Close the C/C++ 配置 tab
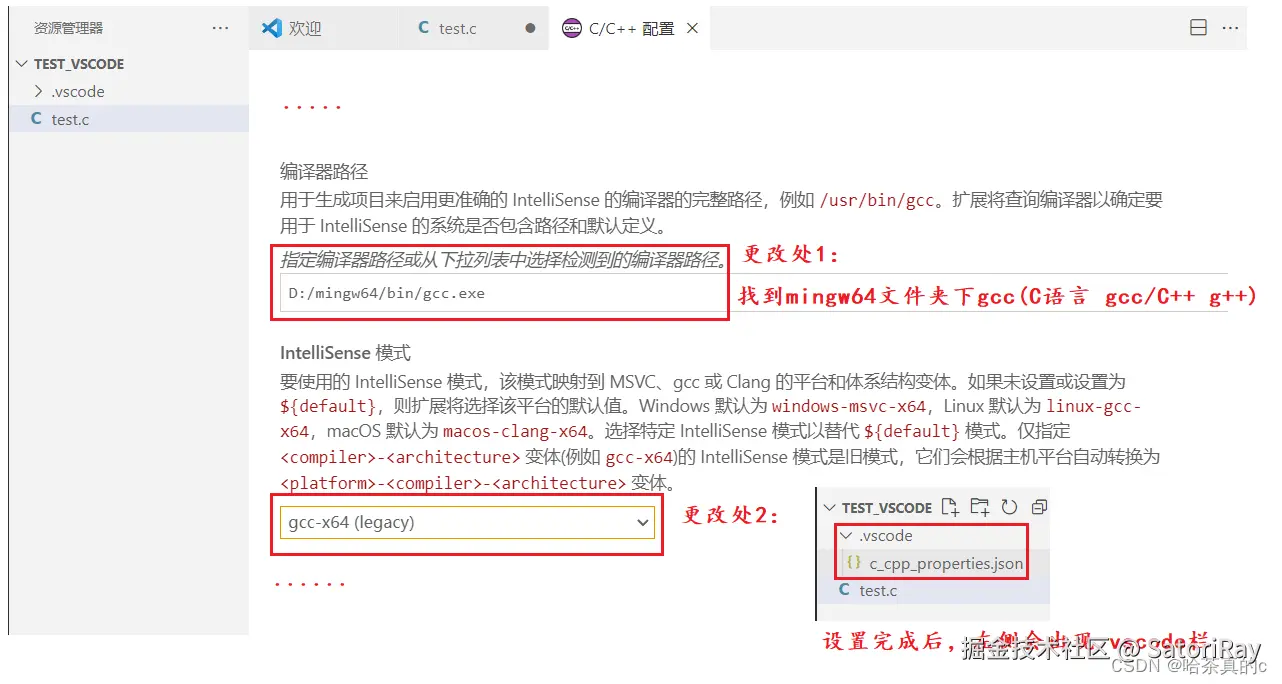 (x=693, y=28)
